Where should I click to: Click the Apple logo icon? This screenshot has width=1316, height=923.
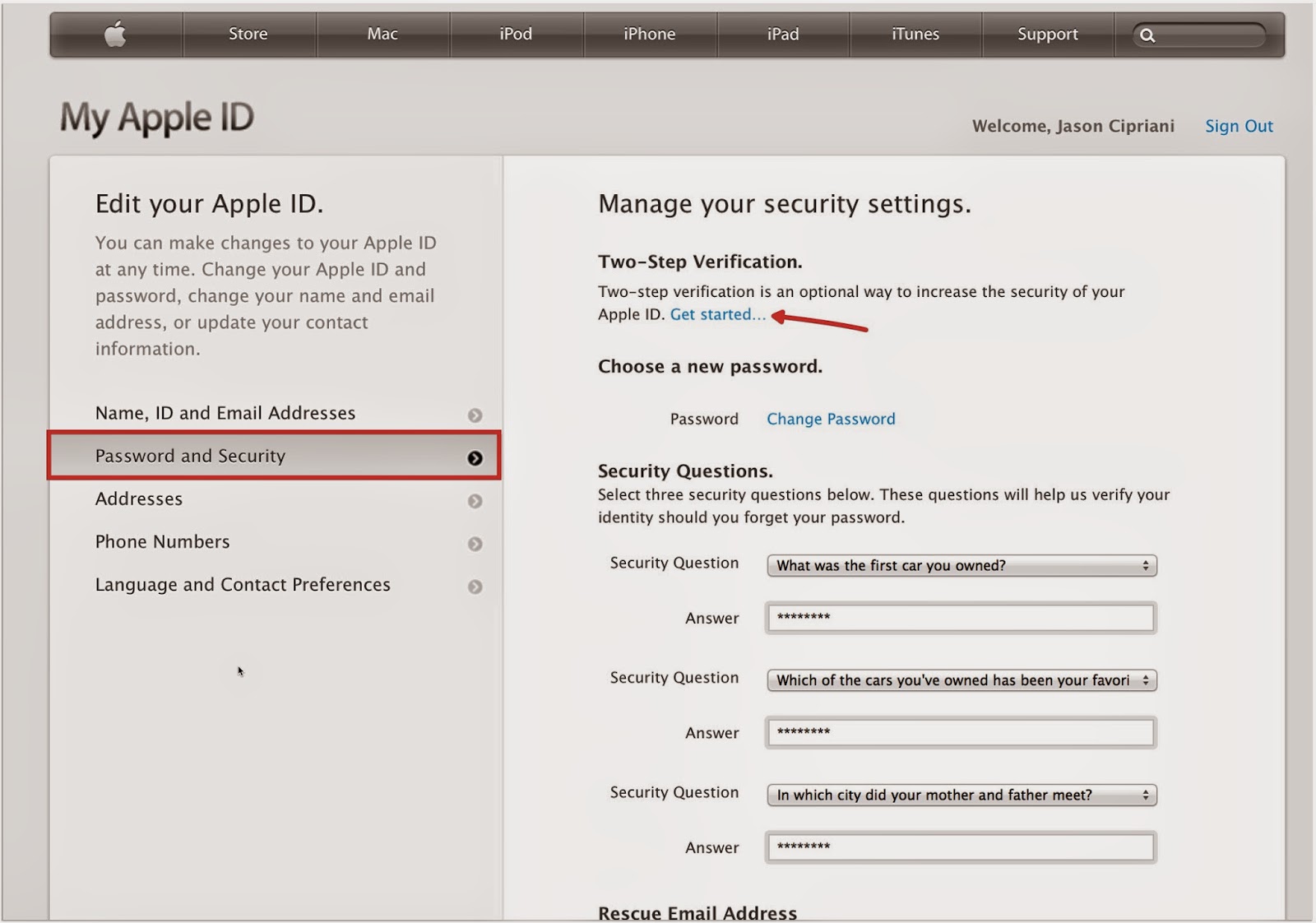(116, 35)
